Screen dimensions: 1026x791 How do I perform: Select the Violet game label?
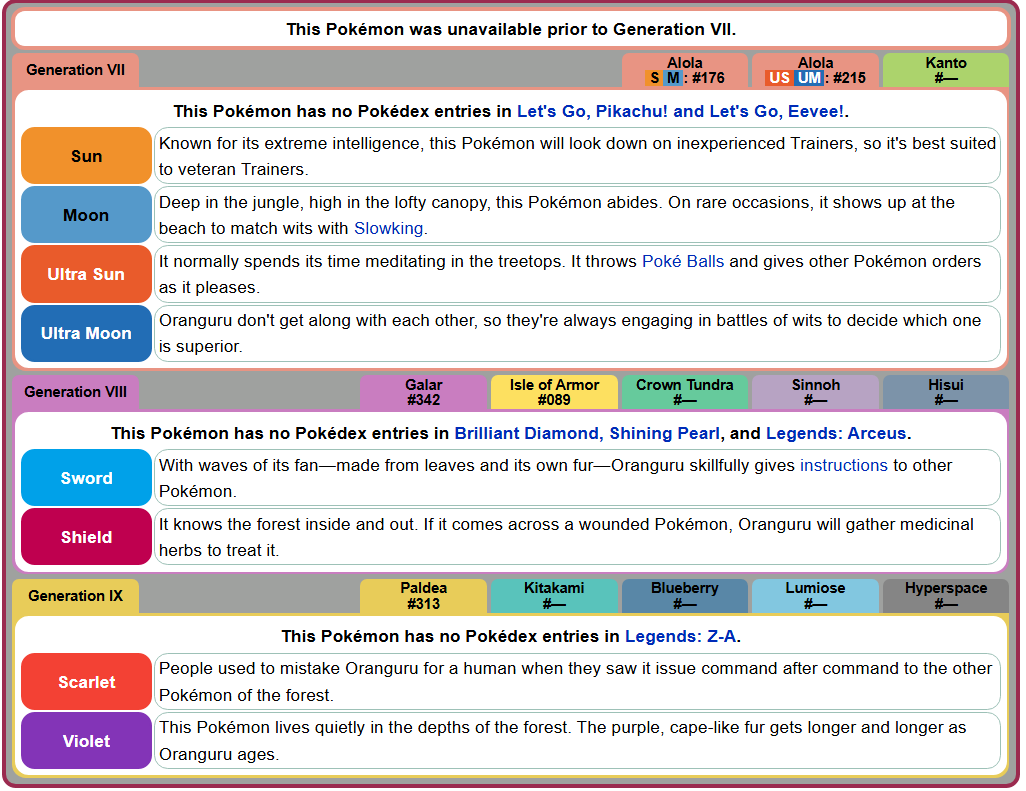(x=86, y=741)
